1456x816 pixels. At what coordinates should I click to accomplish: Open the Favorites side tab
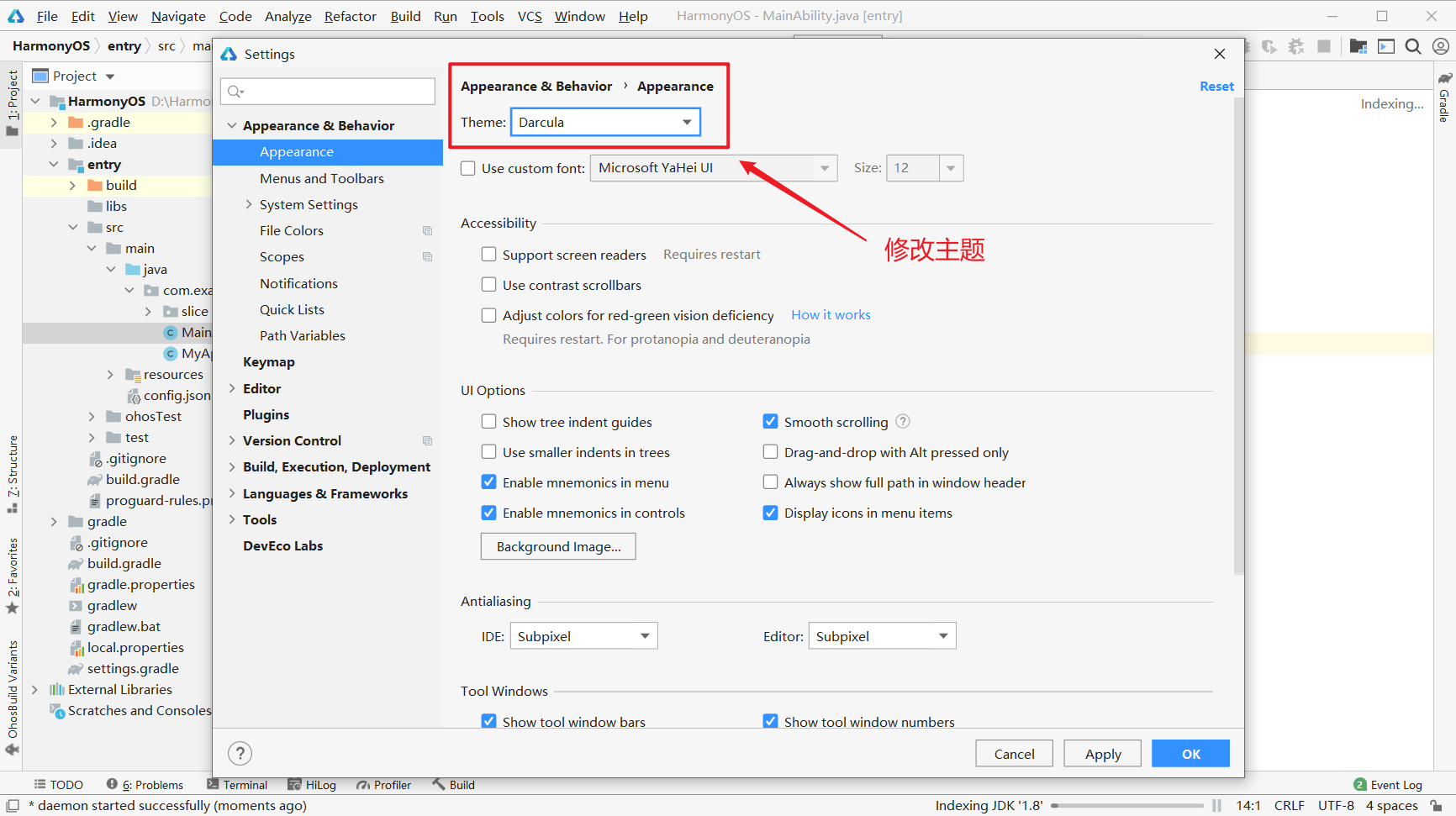[13, 576]
